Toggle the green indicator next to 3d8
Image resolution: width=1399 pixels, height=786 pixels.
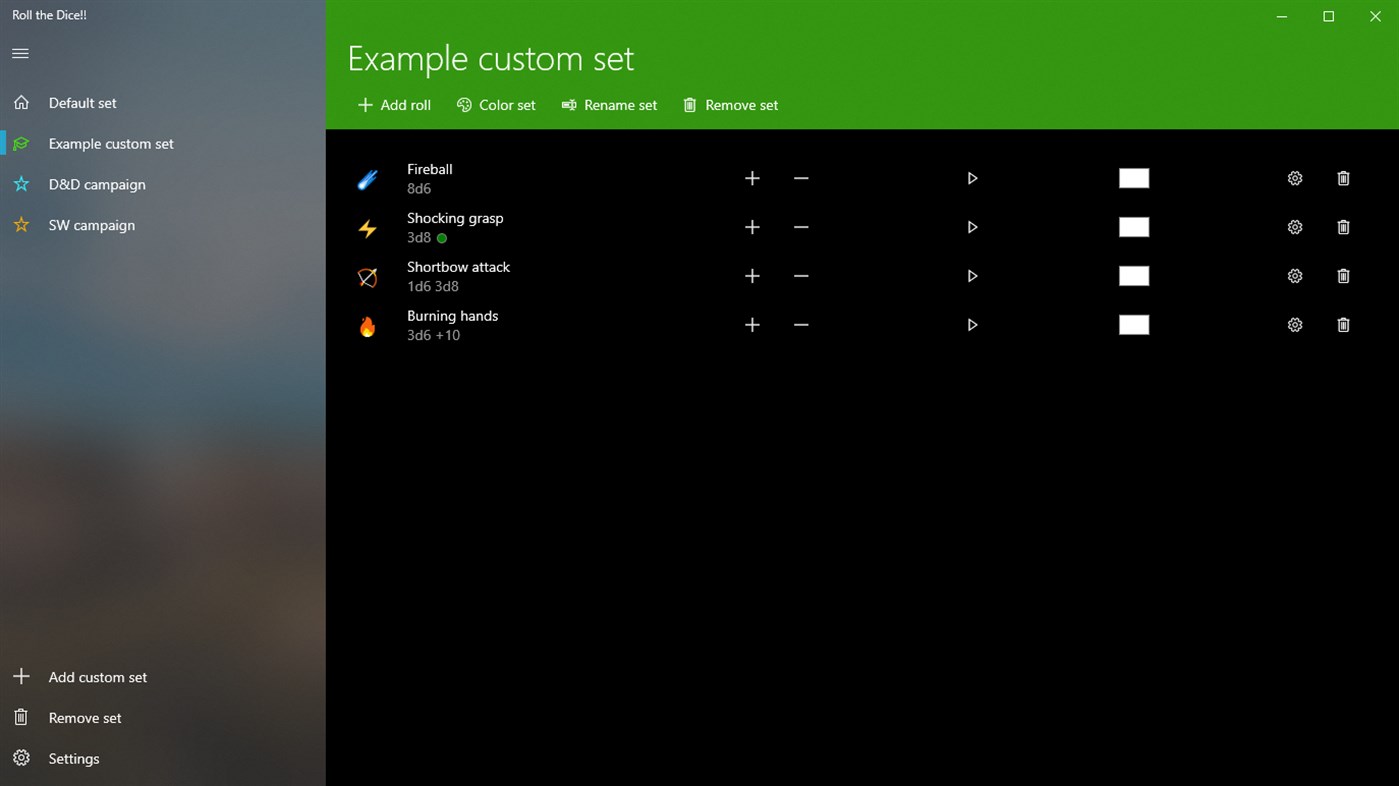[x=441, y=238]
